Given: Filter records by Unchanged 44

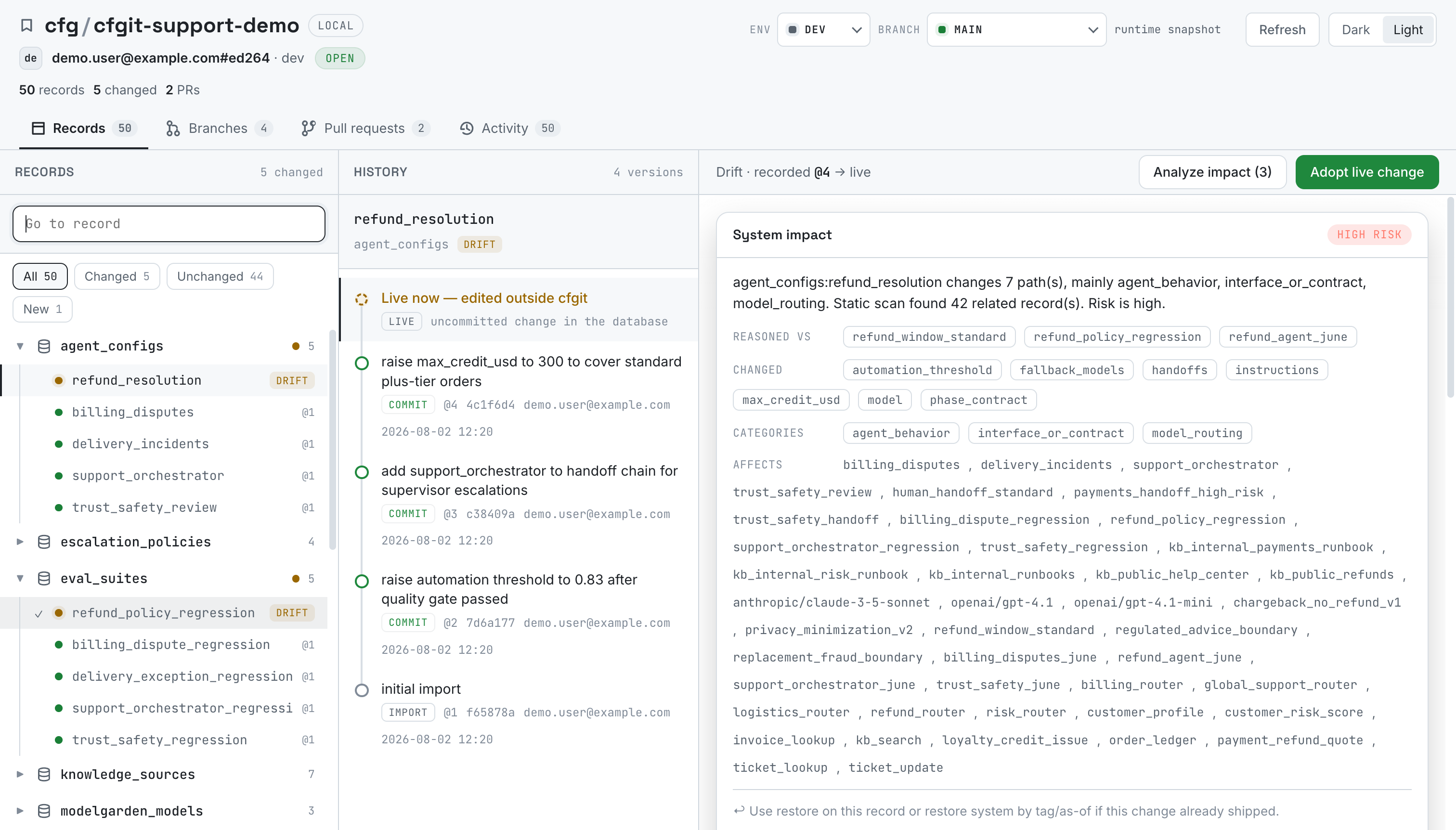Looking at the screenshot, I should tap(220, 276).
